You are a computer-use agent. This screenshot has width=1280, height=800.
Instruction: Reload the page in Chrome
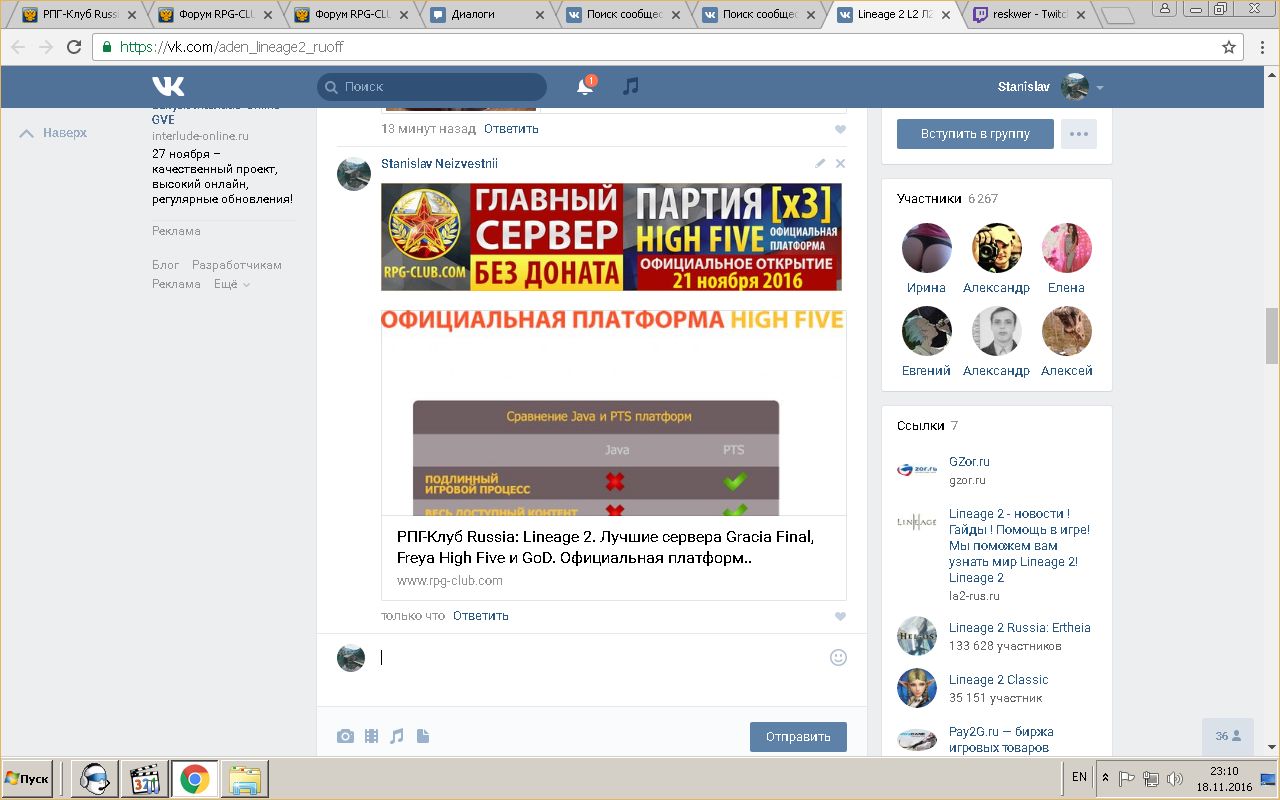coord(73,47)
